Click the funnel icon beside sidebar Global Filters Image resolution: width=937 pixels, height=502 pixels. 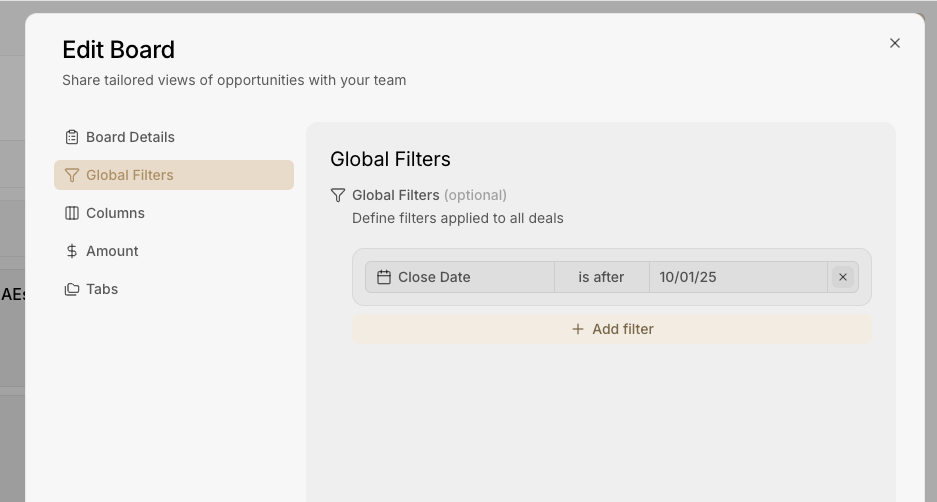pyautogui.click(x=72, y=175)
